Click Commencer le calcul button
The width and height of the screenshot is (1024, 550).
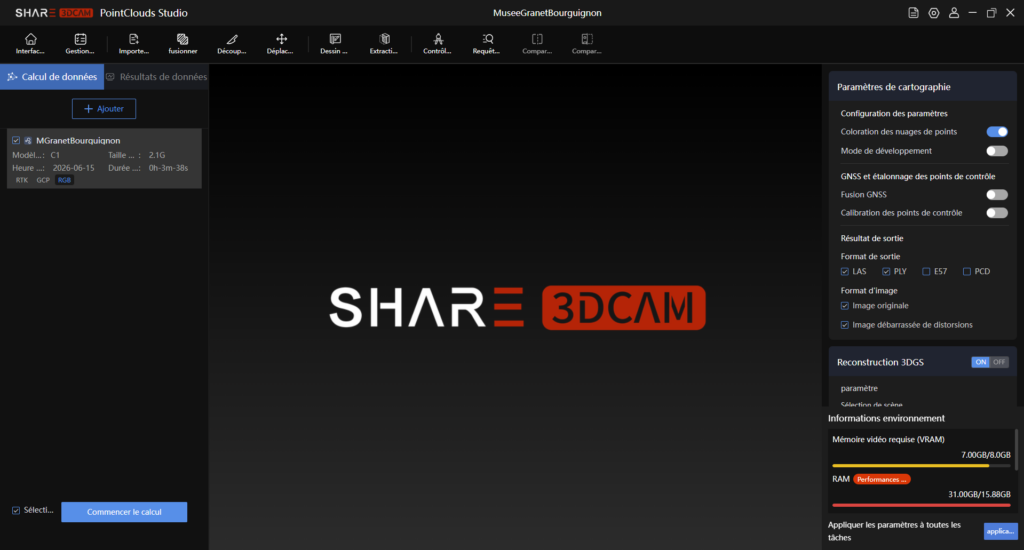point(124,512)
